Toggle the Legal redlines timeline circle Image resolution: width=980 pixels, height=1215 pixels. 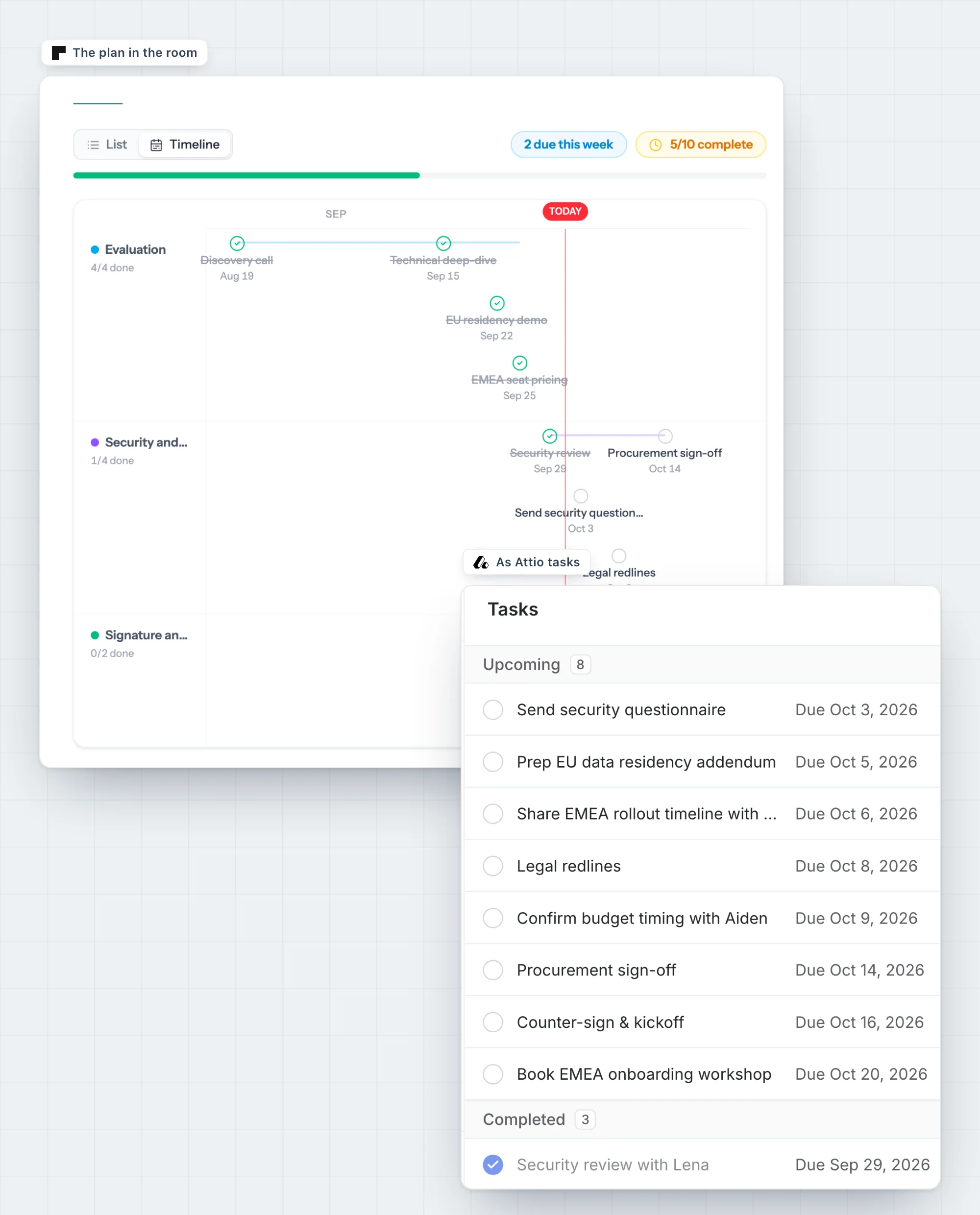[x=619, y=556]
